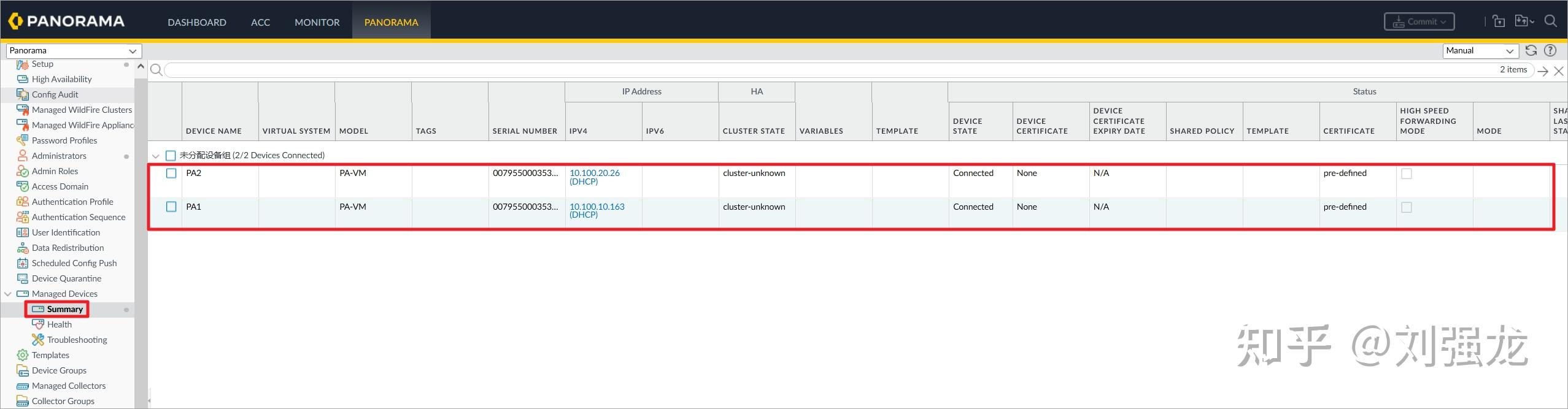Click the Config Audit icon
Image resolution: width=1568 pixels, height=409 pixels.
click(23, 94)
